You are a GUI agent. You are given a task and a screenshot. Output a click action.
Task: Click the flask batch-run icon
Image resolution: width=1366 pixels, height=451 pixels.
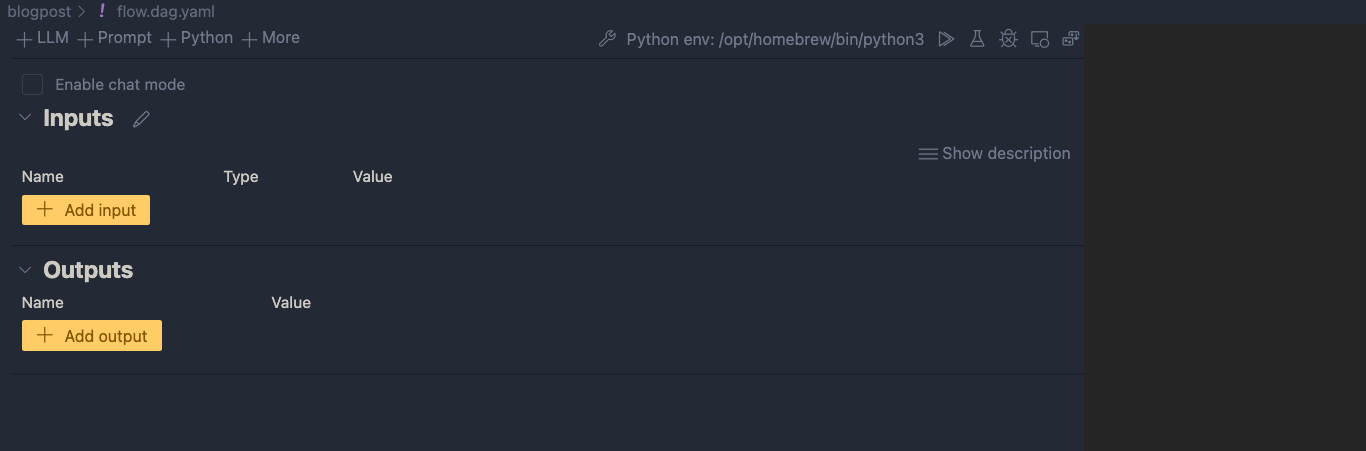pyautogui.click(x=977, y=39)
